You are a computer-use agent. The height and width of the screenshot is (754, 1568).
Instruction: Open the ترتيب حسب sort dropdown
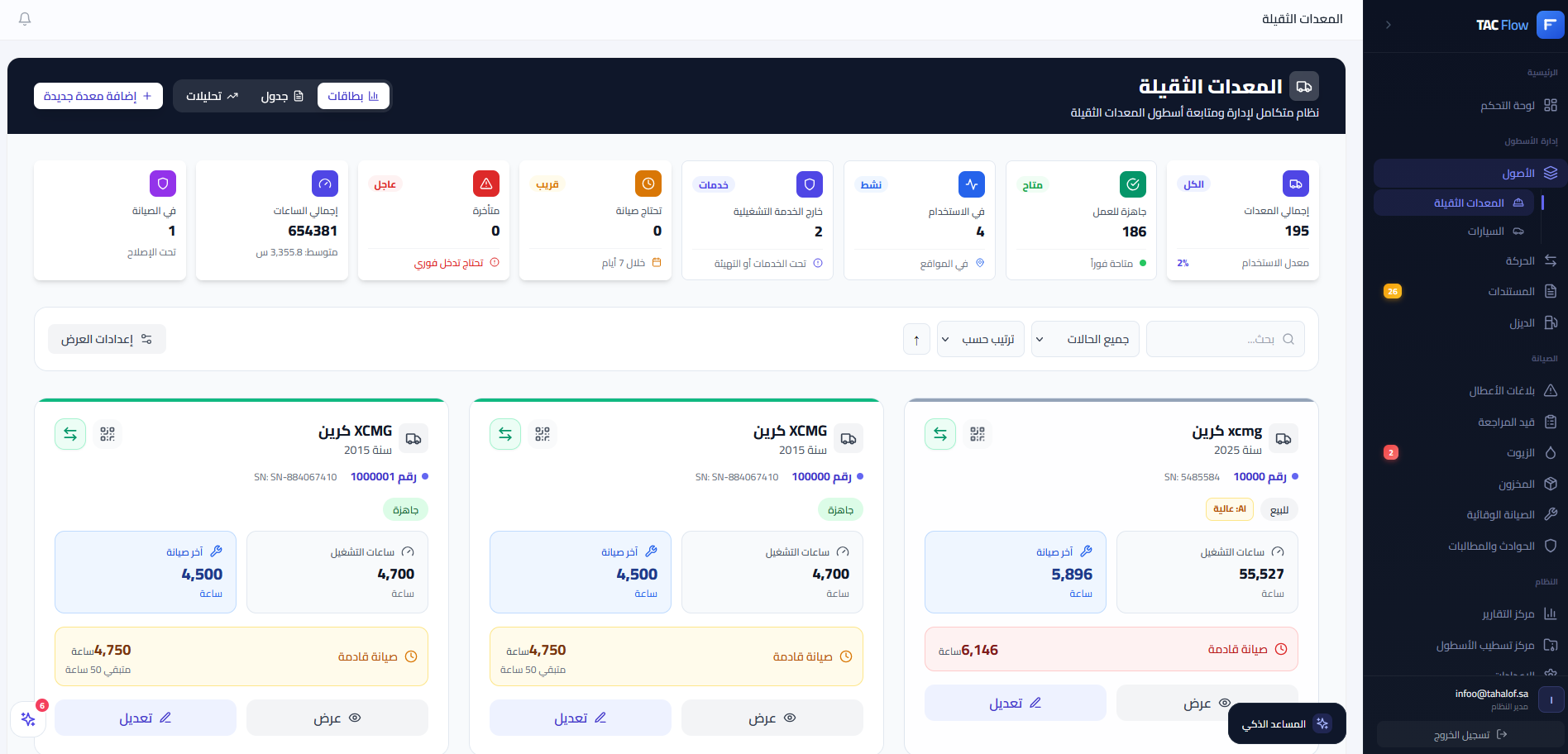980,340
